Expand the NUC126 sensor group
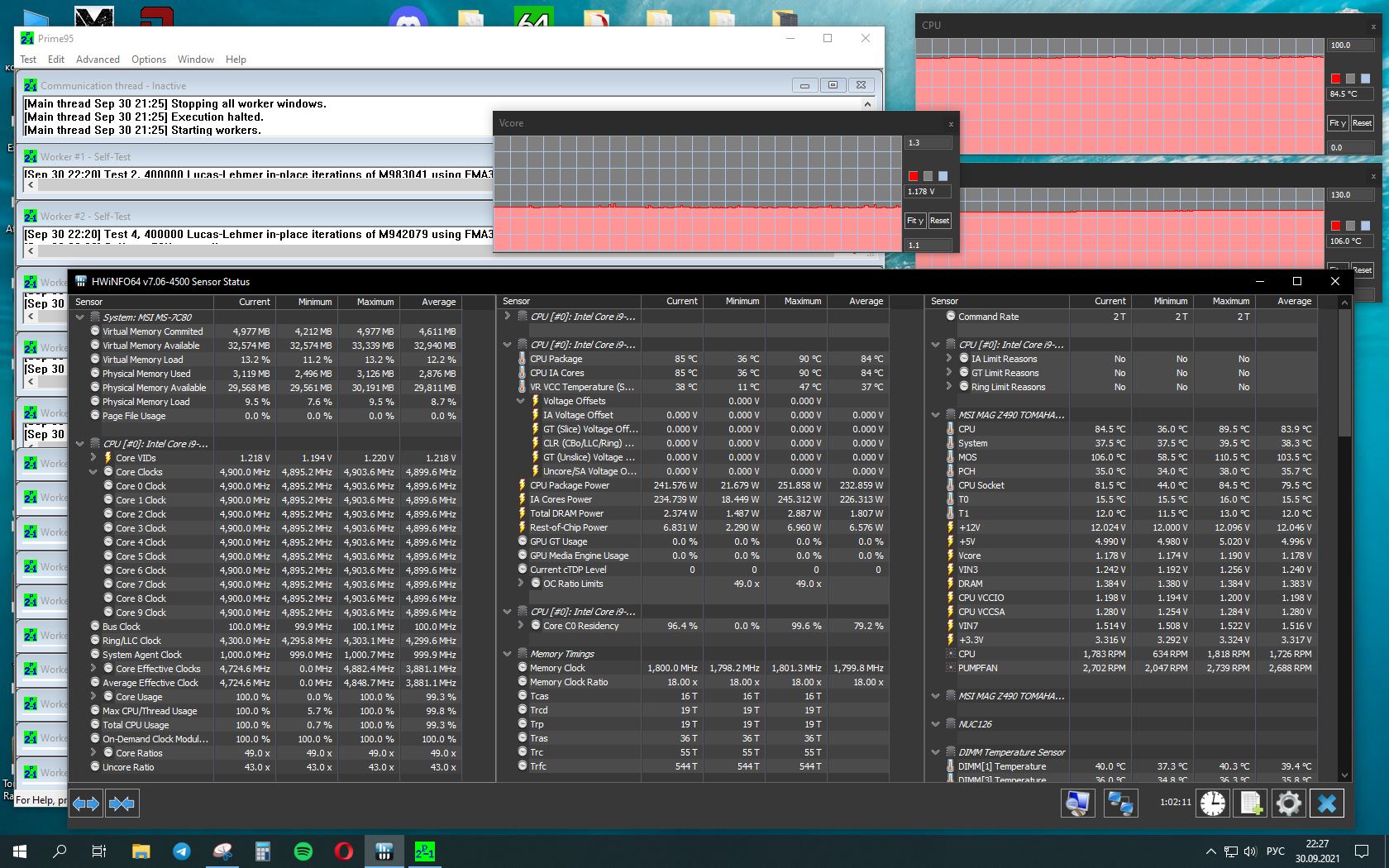 pos(936,724)
